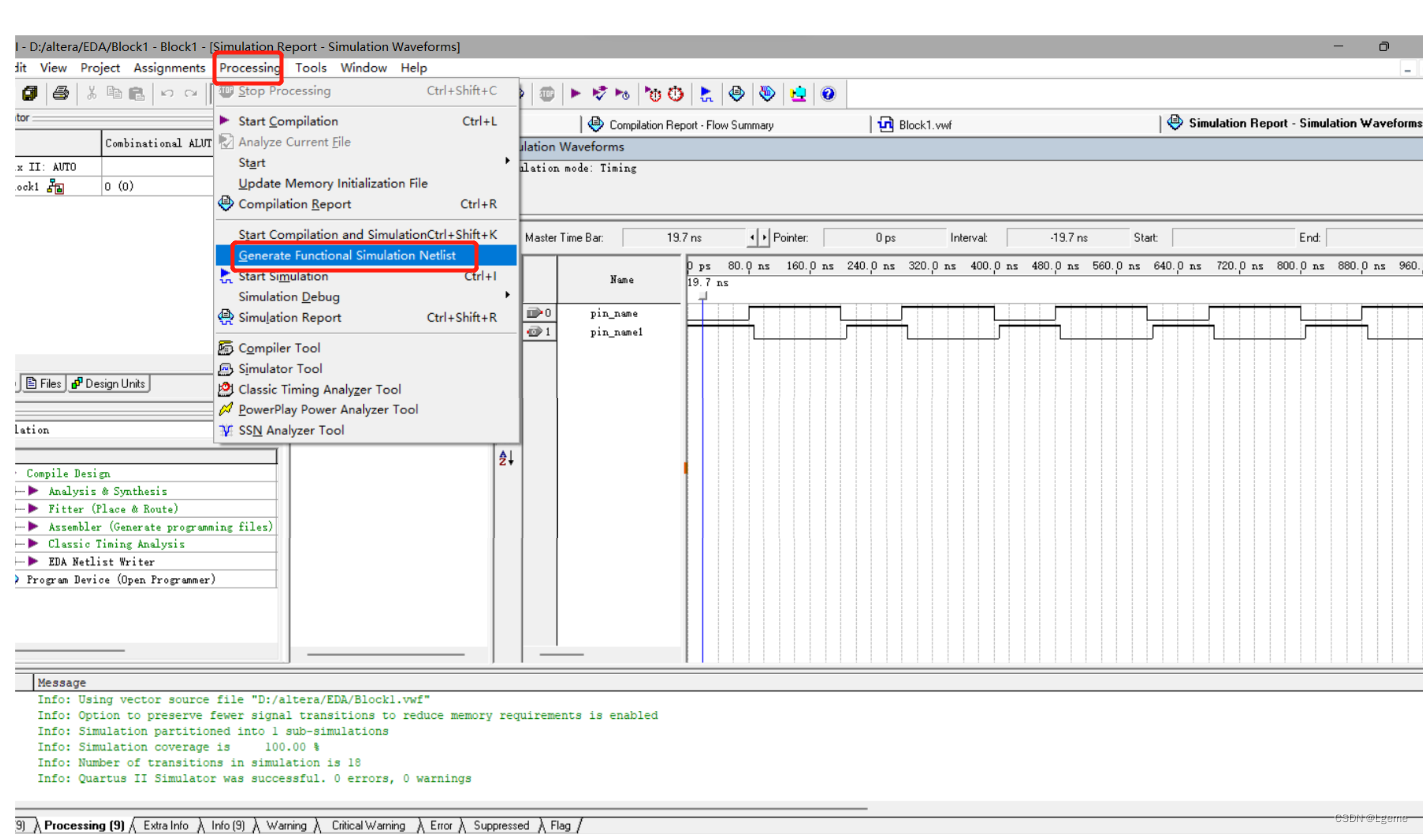
Task: Click the Start Simulation waveform toolbar icon
Action: pyautogui.click(x=707, y=93)
